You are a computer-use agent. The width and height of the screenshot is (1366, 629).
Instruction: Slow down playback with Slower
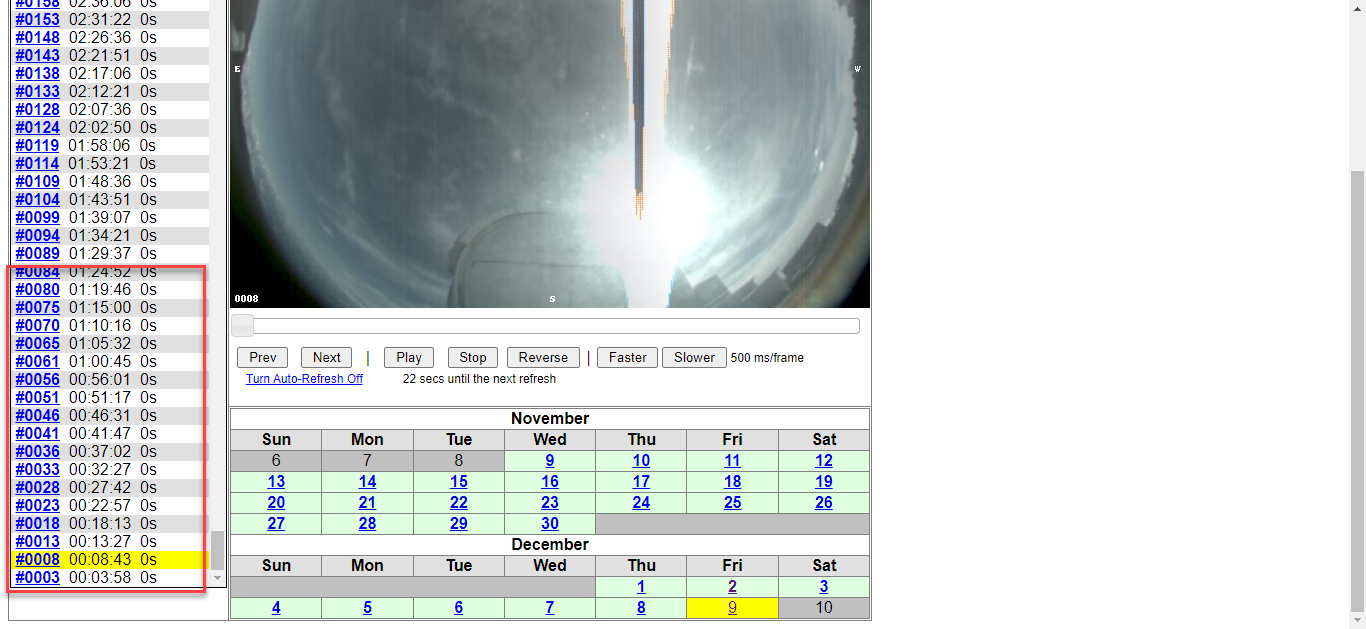[x=694, y=357]
